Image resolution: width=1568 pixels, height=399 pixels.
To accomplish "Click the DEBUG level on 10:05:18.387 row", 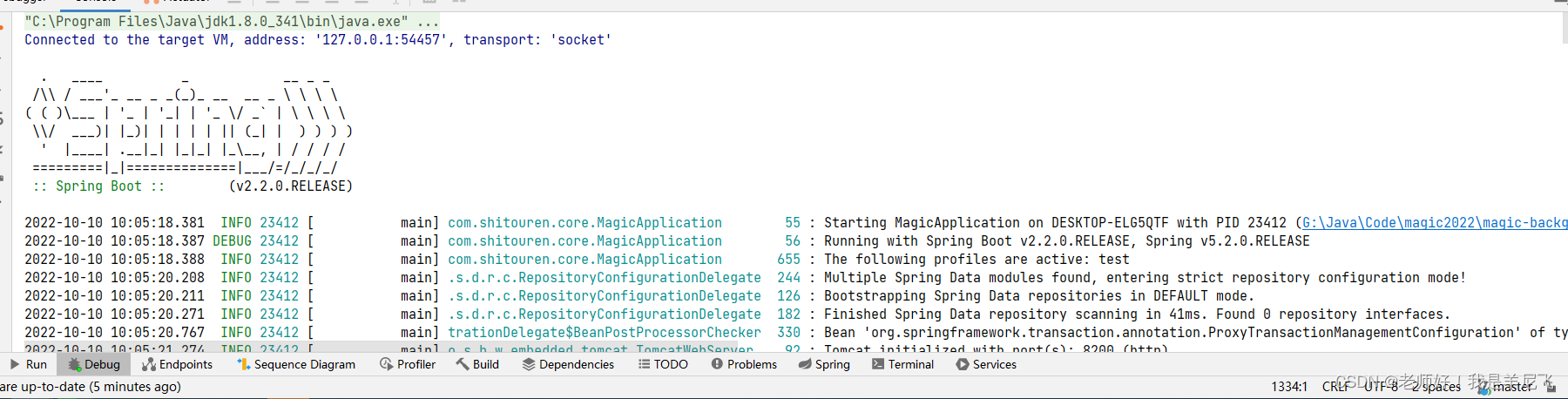I will click(x=232, y=241).
